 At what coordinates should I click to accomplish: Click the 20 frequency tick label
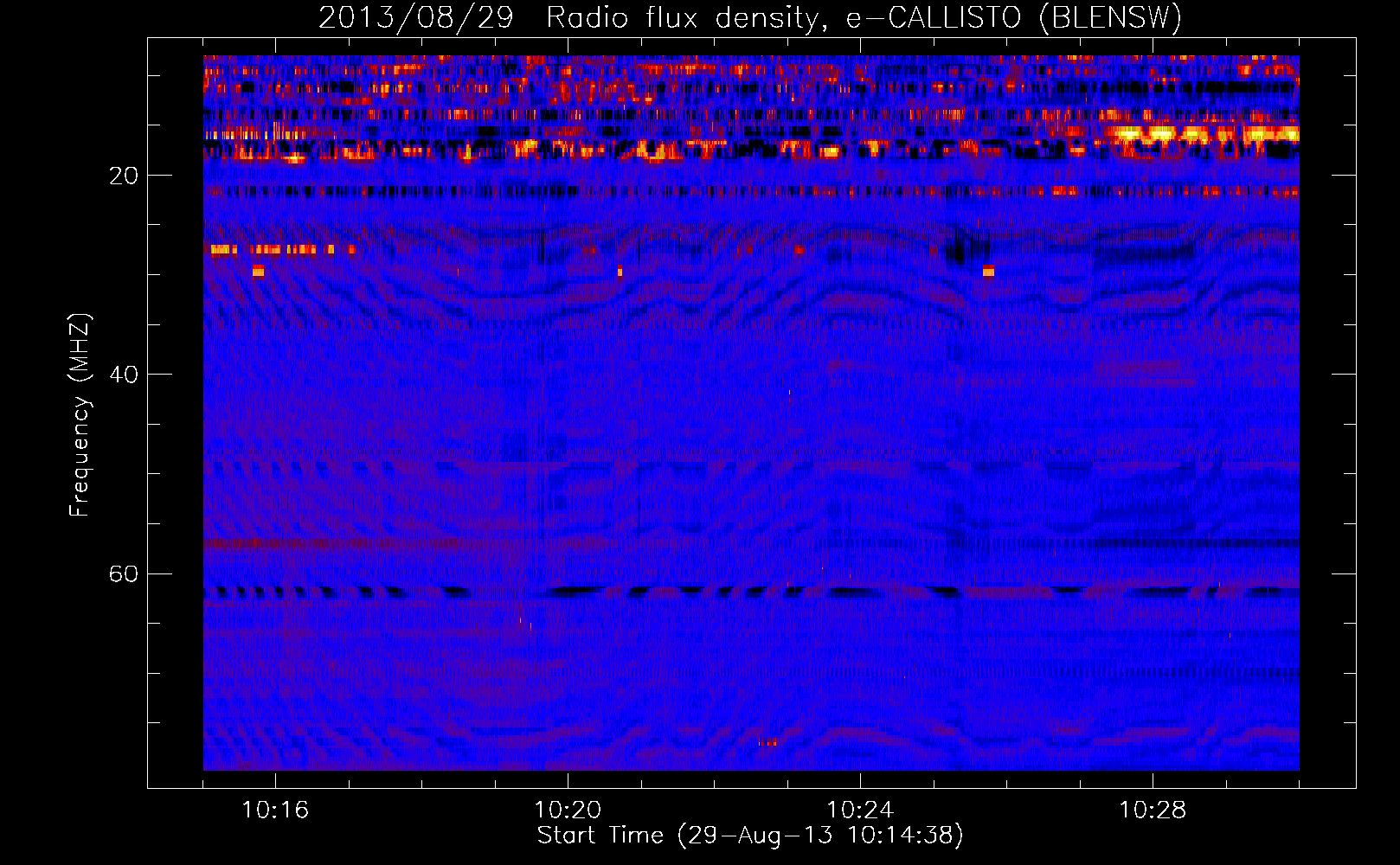click(123, 176)
